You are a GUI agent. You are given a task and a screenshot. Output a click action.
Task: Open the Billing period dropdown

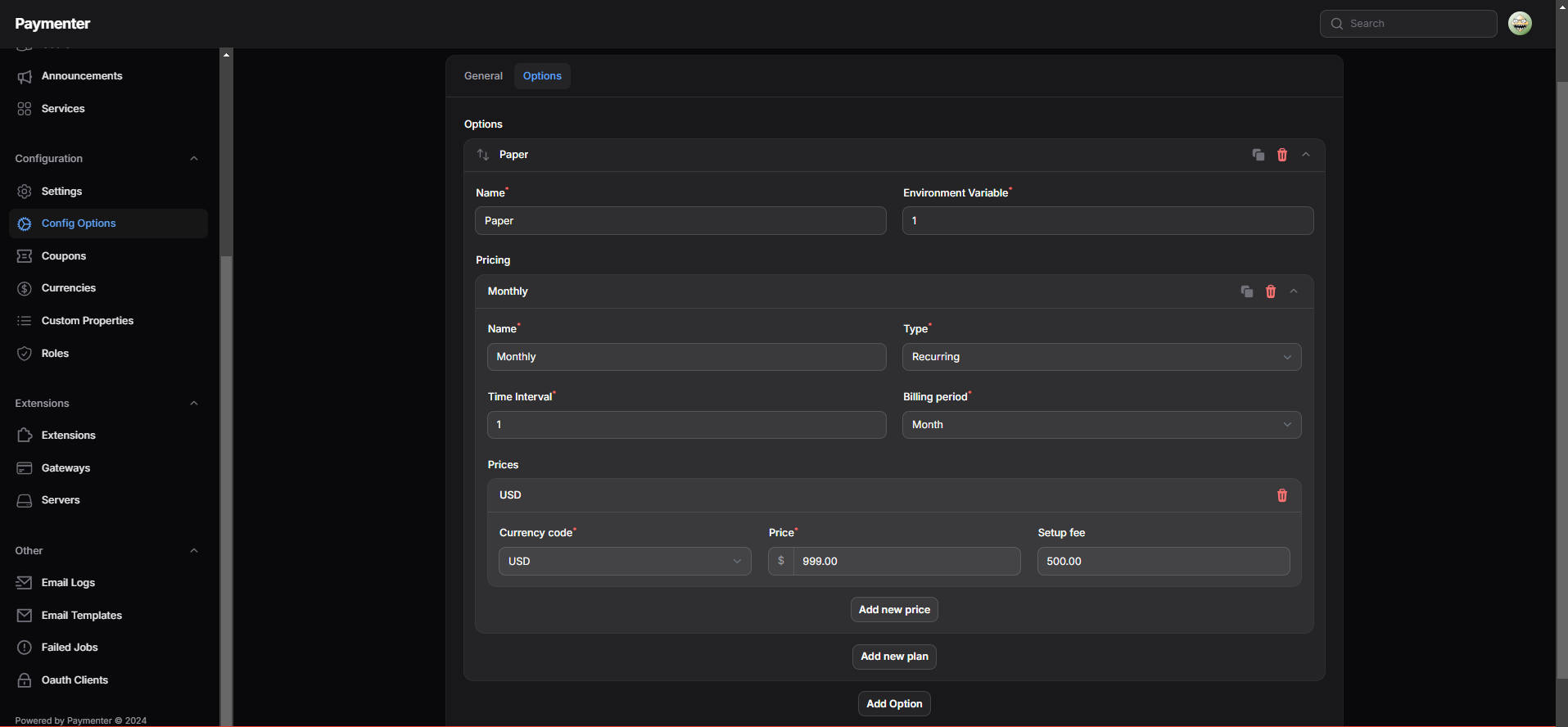pyautogui.click(x=1100, y=425)
